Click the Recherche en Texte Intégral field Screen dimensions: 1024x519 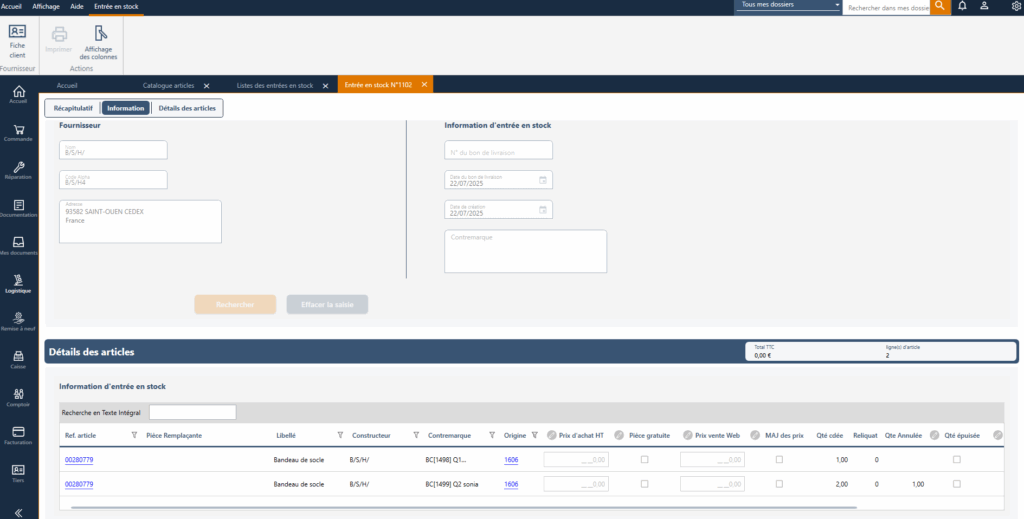point(192,412)
